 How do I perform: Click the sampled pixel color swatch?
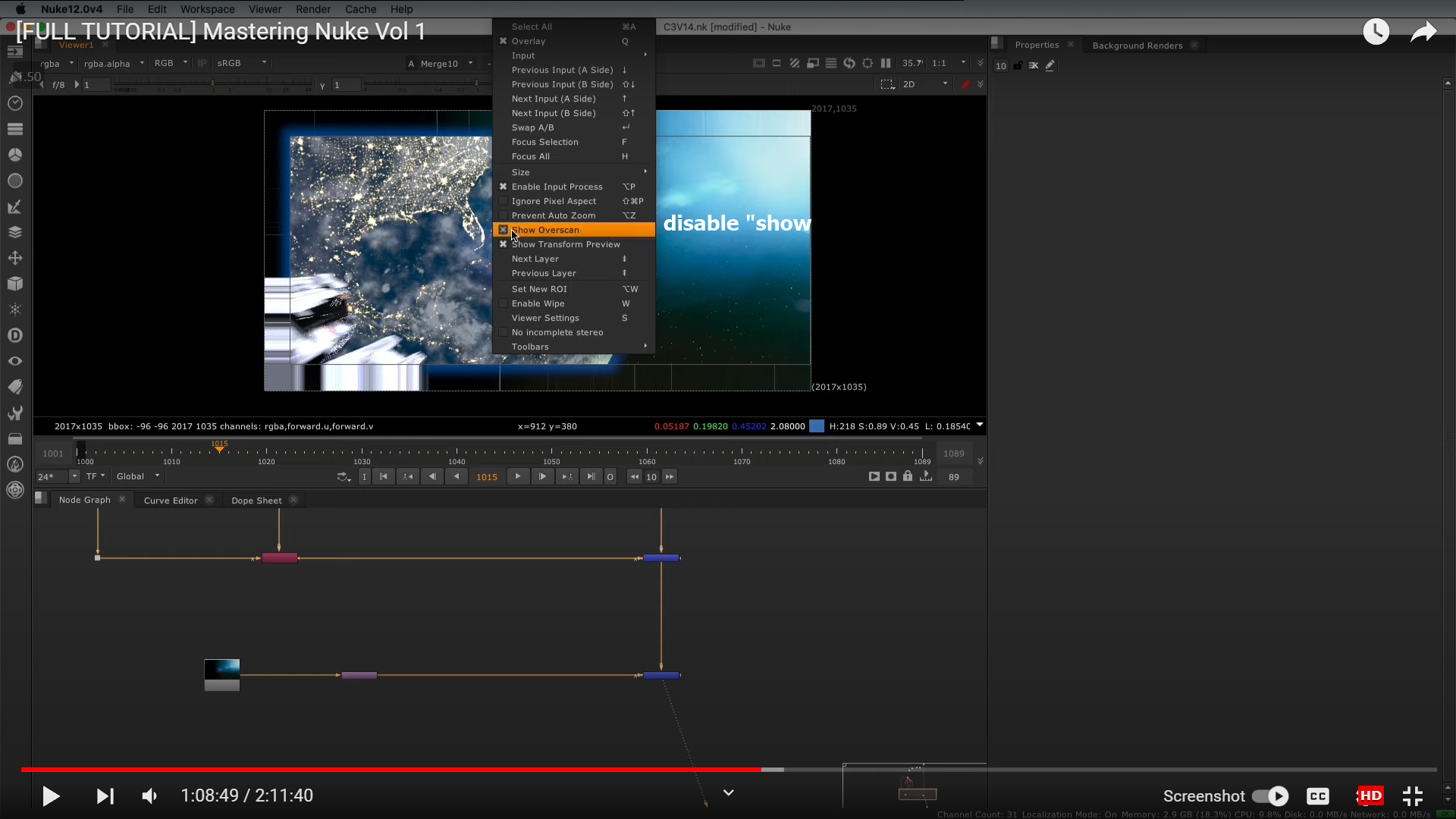click(x=817, y=426)
